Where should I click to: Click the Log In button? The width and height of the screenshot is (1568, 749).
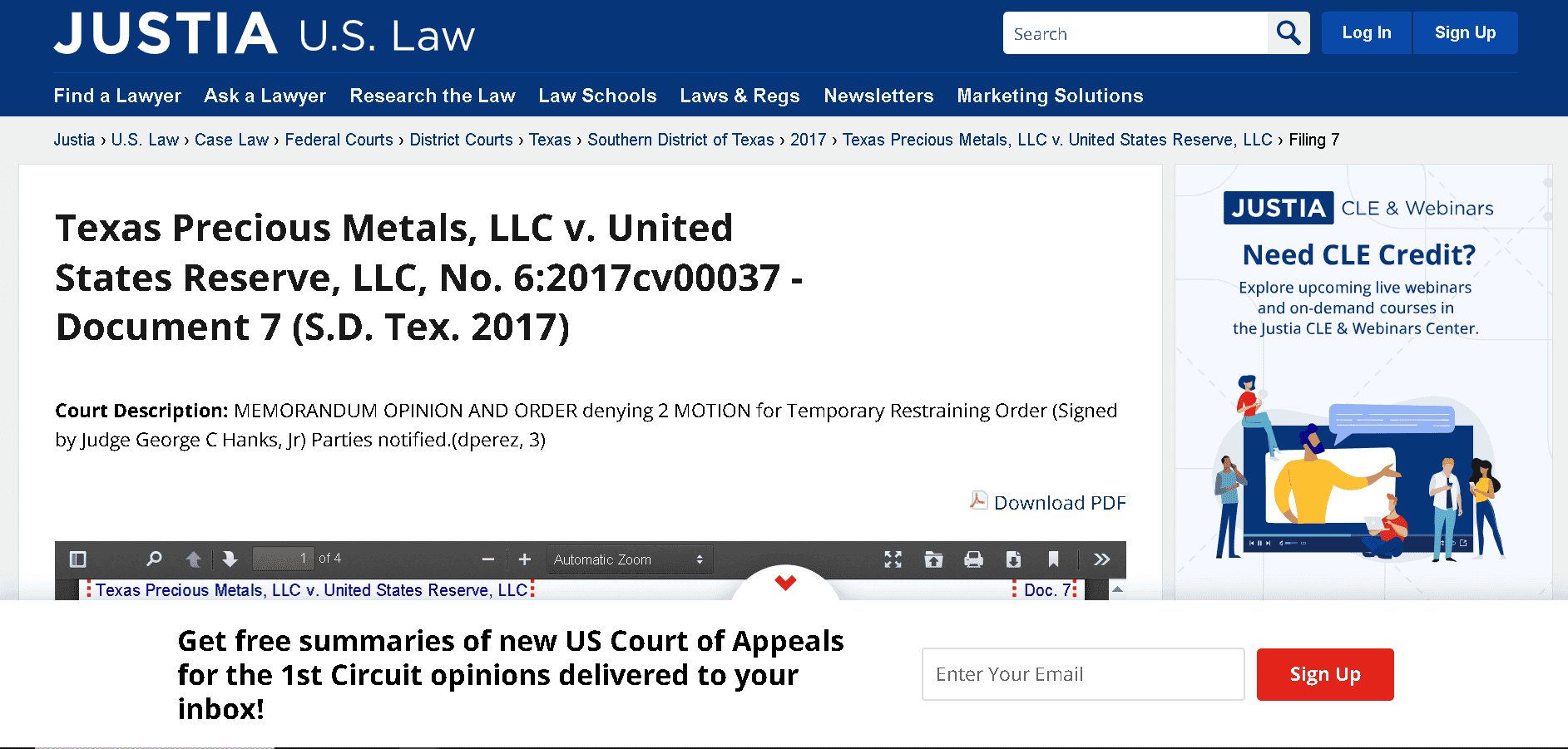point(1367,33)
